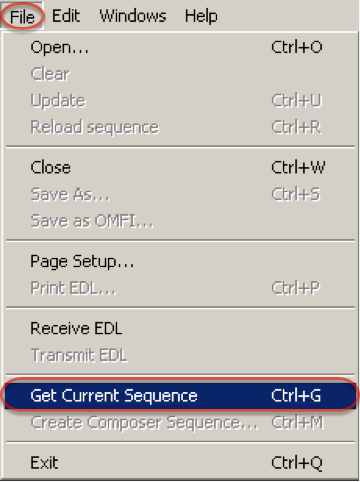360x482 pixels.
Task: Click Get Current Sequence
Action: pos(180,396)
